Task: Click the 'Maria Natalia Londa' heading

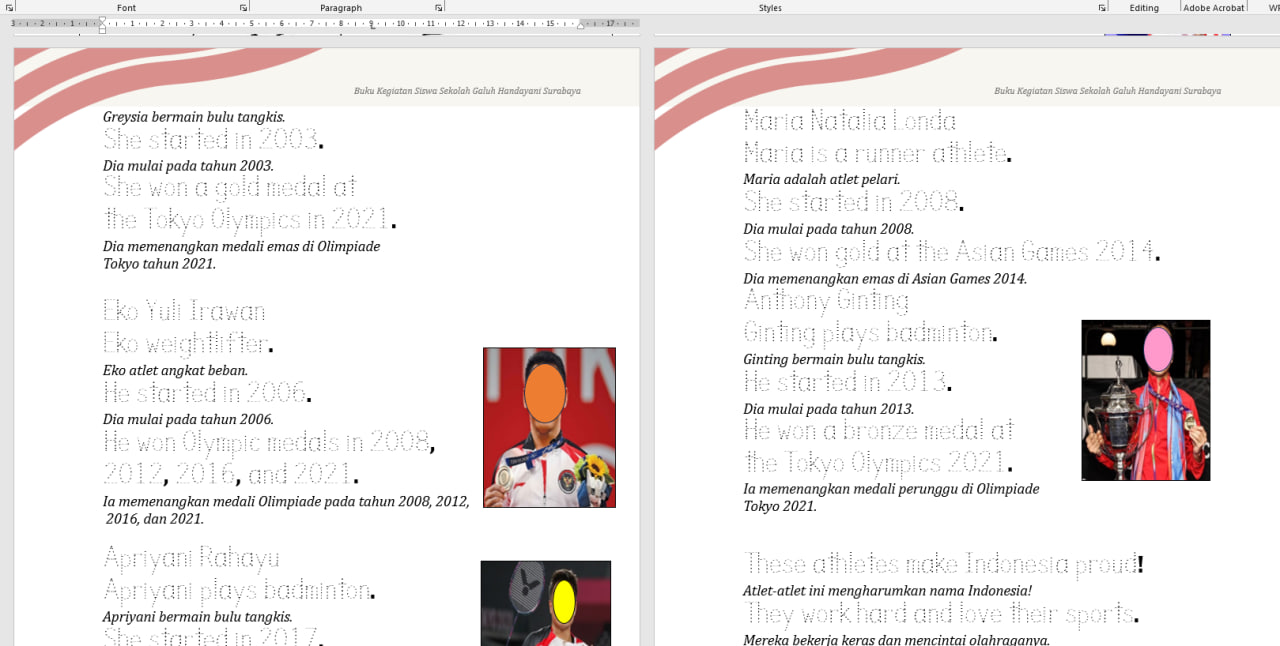Action: click(x=850, y=122)
